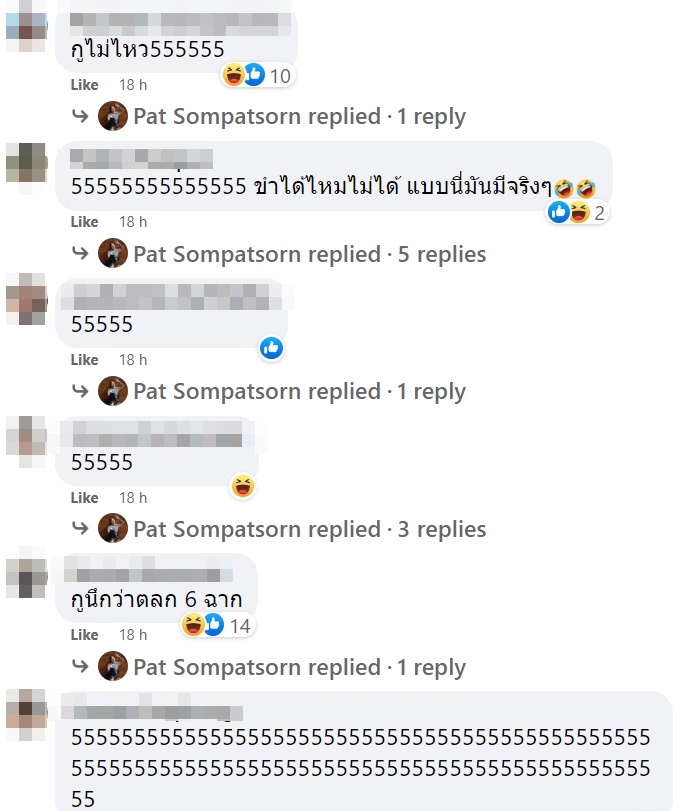Viewport: 682px width, 811px height.
Task: Click reply arrow icon next to 3 replies thread
Action: point(80,528)
